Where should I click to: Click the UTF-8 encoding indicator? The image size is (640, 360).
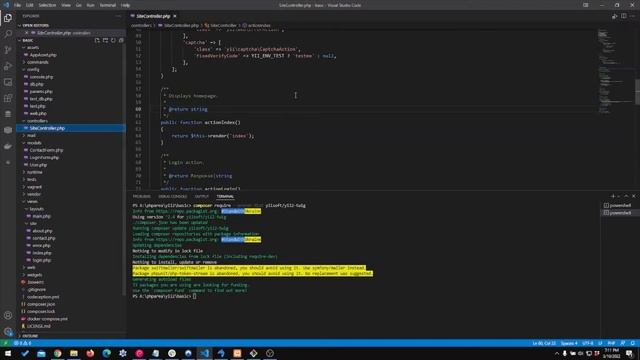[588, 343]
